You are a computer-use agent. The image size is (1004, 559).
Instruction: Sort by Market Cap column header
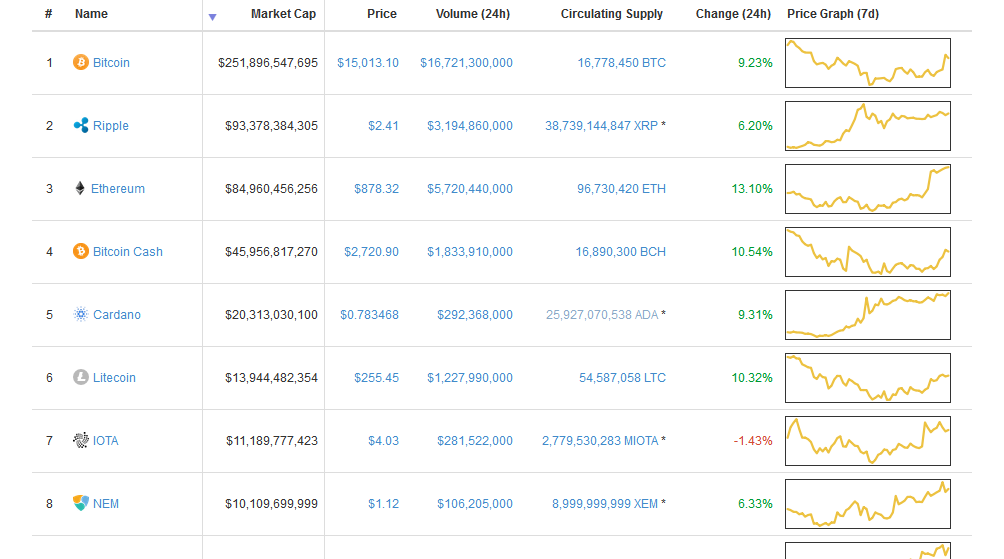(283, 13)
